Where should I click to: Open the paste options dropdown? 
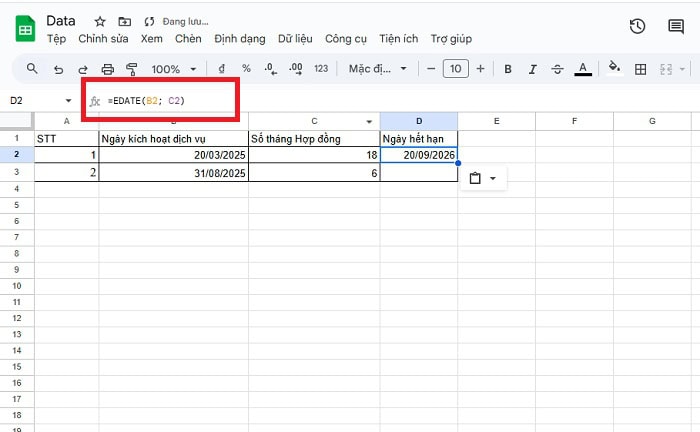[x=483, y=178]
